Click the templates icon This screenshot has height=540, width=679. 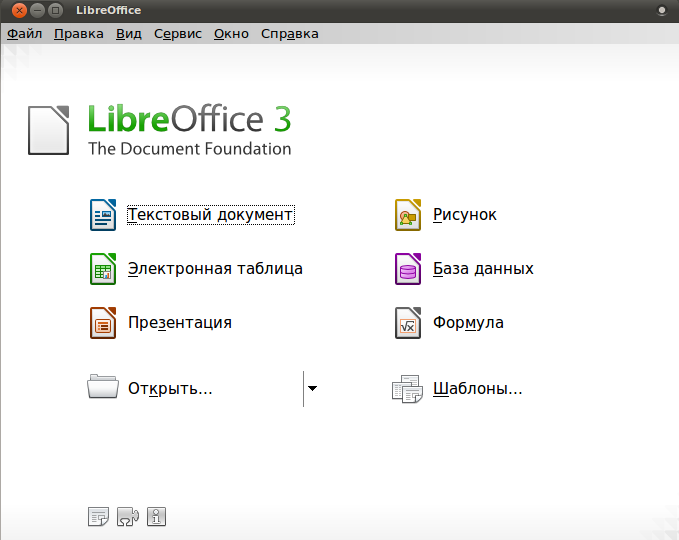coord(407,389)
